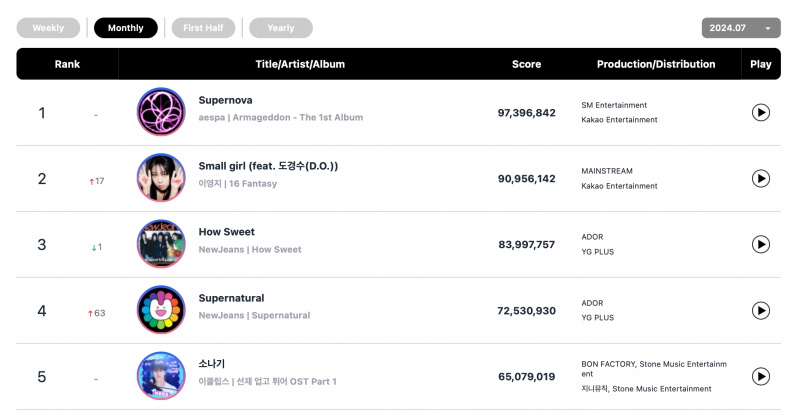Open the First Half chart tab

[203, 28]
